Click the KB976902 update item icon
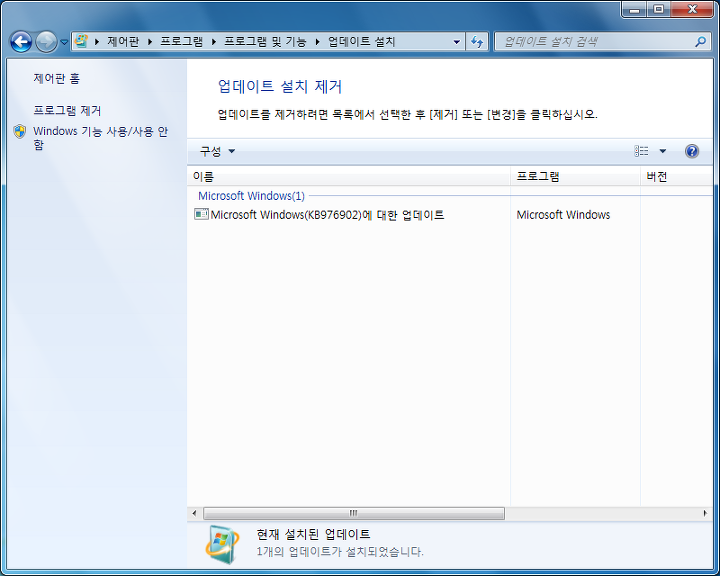720x576 pixels. [x=201, y=214]
